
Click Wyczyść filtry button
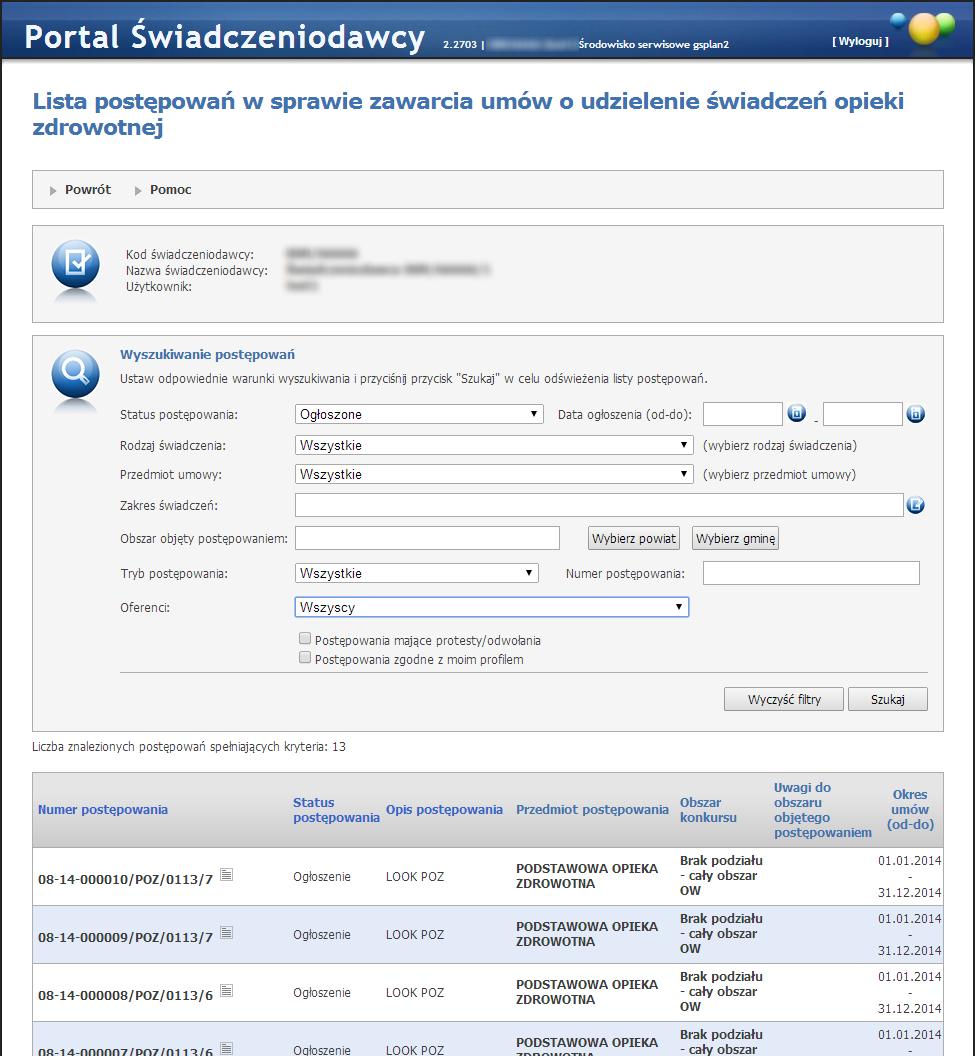pos(784,699)
